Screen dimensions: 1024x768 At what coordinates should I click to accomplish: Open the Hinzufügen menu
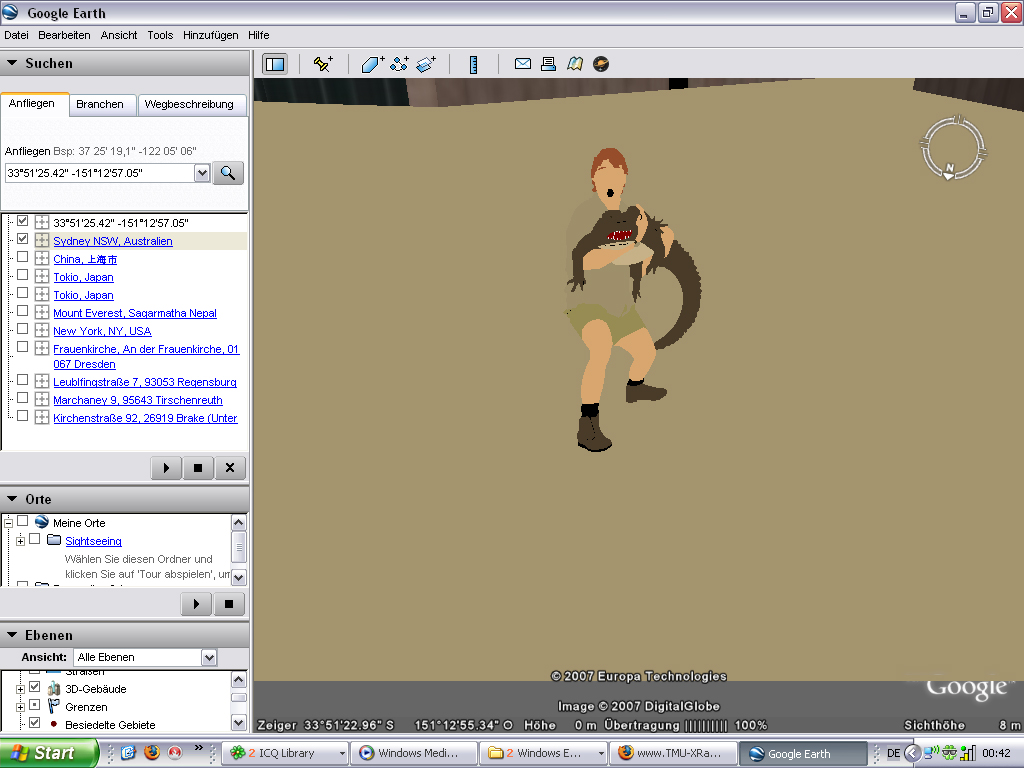210,35
